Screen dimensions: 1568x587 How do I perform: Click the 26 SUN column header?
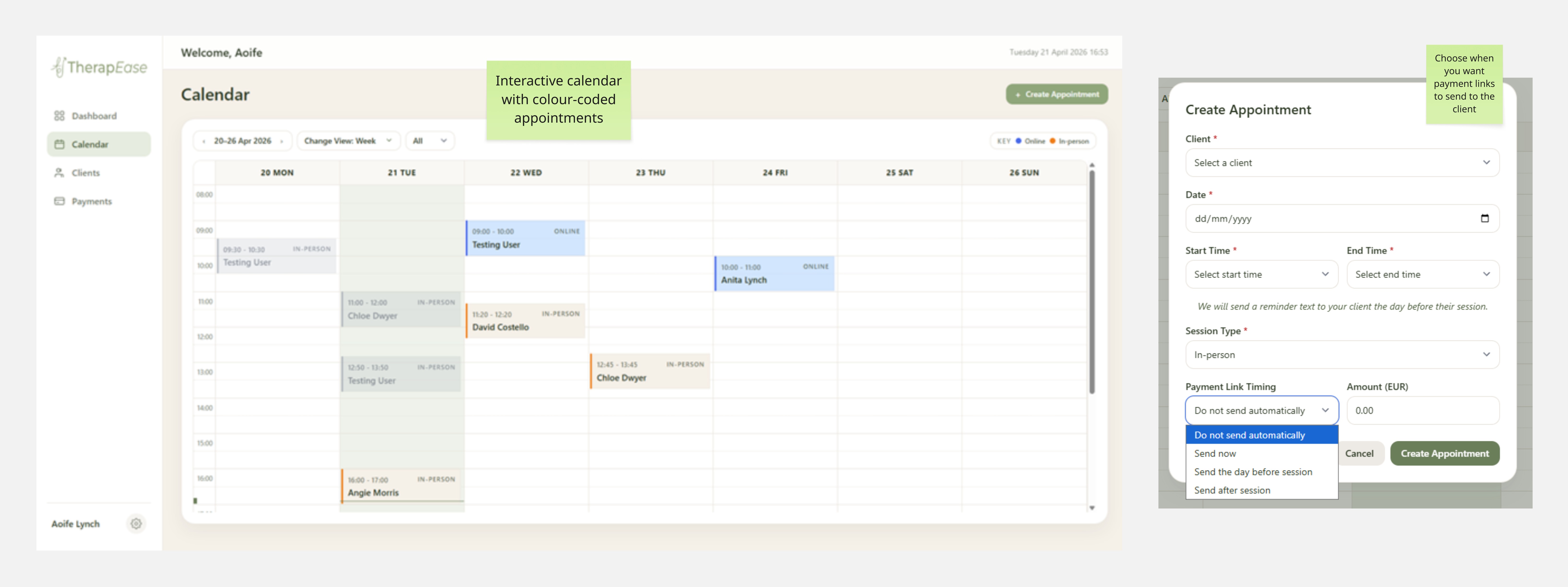(x=1024, y=173)
